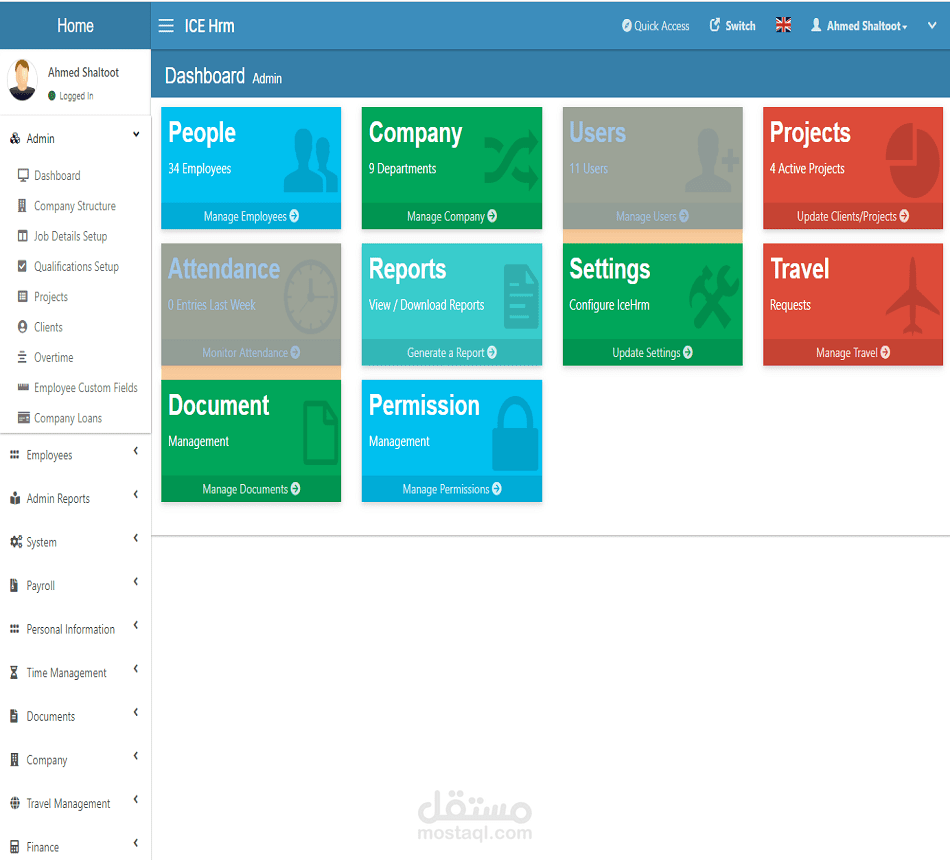Click the ICE Hrm title text
The height and width of the screenshot is (860, 950).
[209, 26]
